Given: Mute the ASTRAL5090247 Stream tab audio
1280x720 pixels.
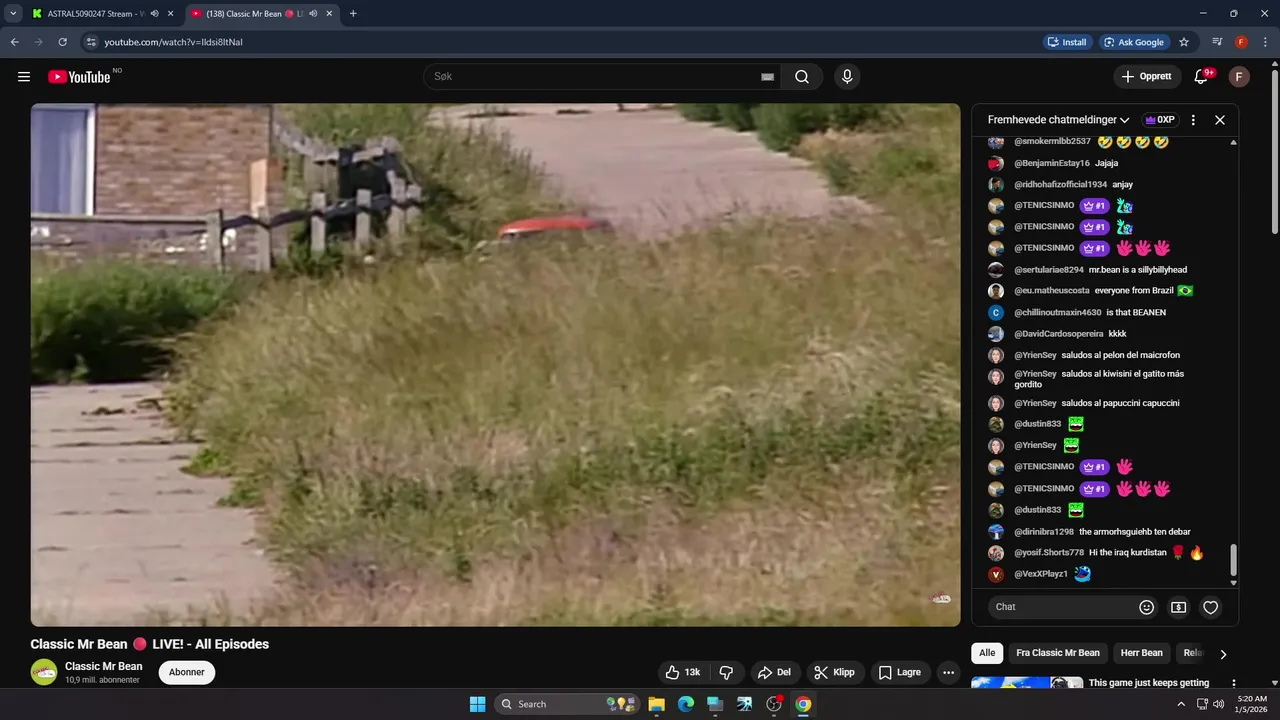Looking at the screenshot, I should (x=154, y=14).
